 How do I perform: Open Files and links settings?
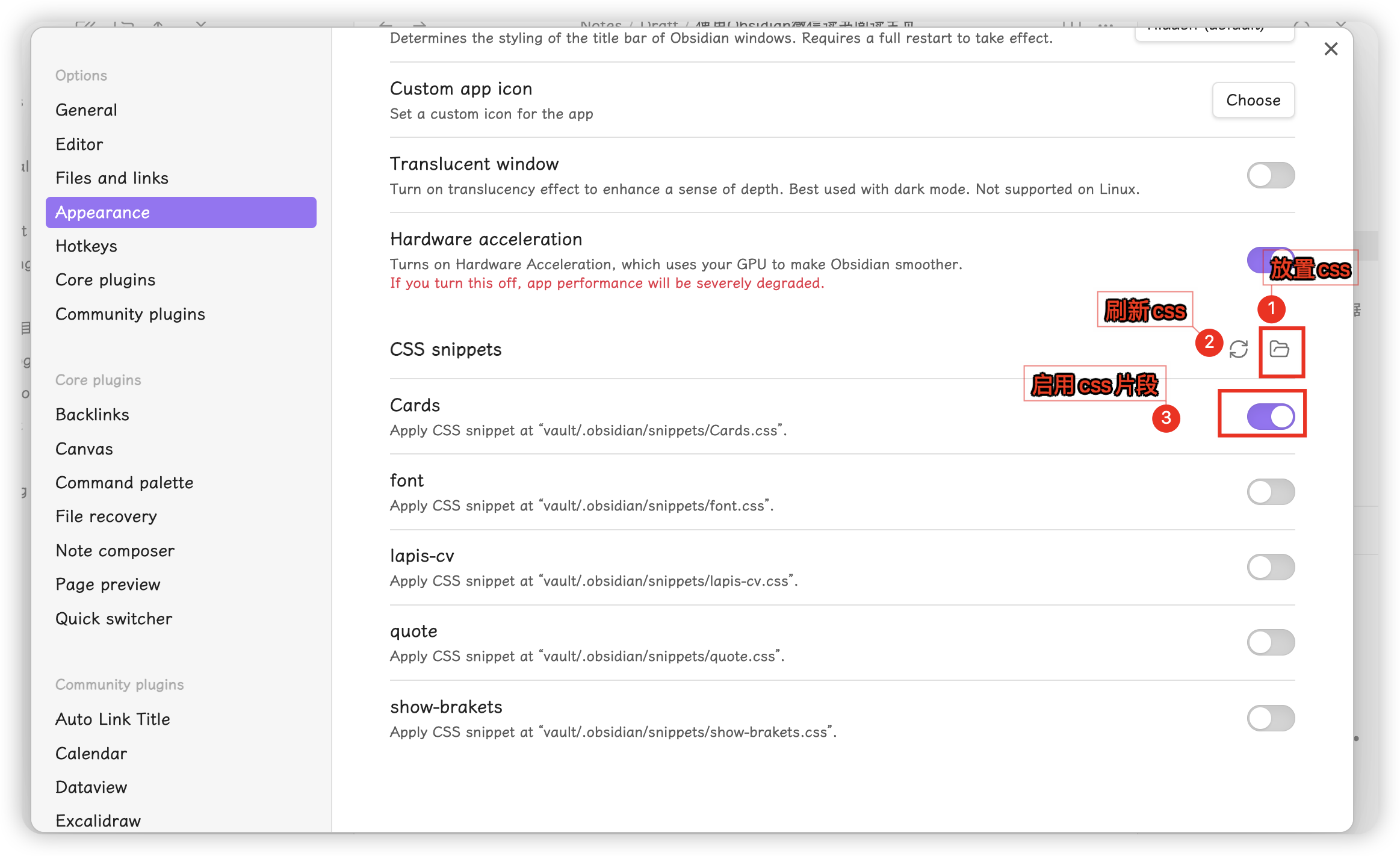click(112, 178)
